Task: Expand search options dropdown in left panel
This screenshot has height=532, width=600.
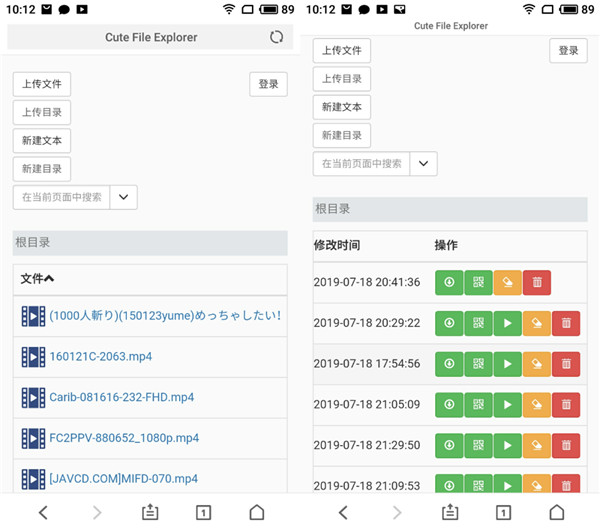Action: coord(124,197)
